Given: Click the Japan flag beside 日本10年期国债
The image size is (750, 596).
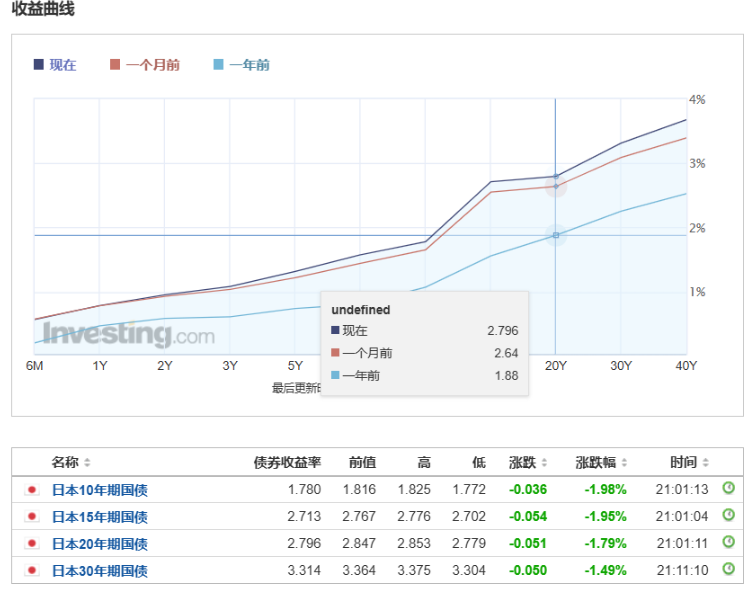Looking at the screenshot, I should pos(32,490).
